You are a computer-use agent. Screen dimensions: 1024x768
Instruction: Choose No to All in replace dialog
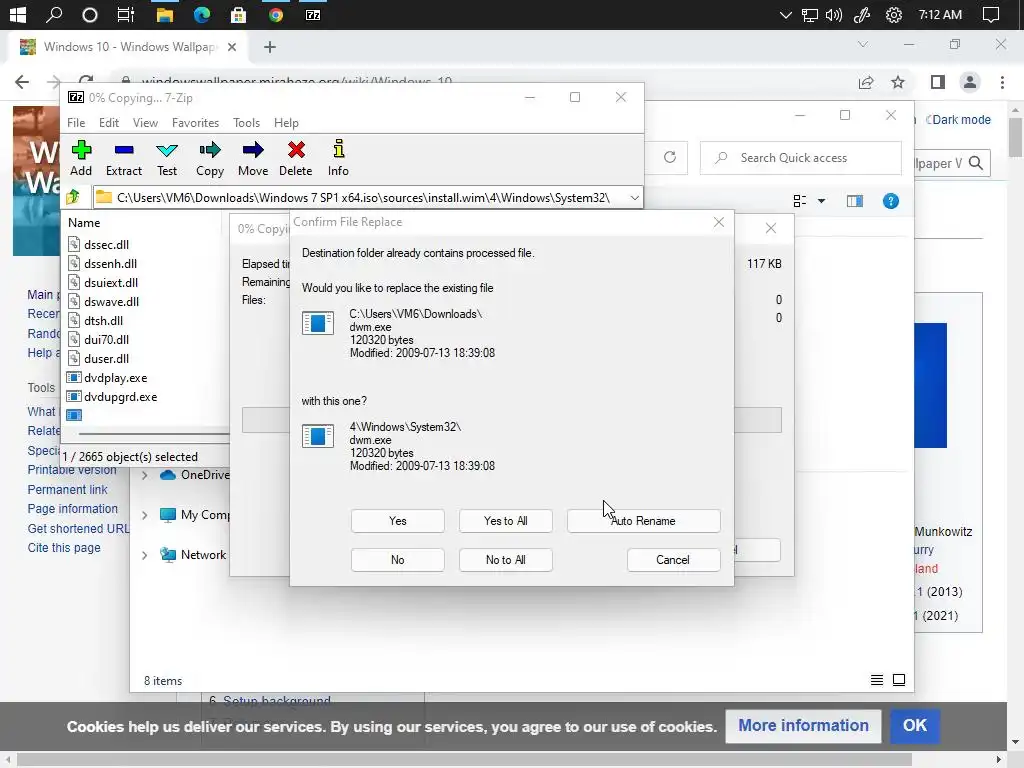point(505,560)
